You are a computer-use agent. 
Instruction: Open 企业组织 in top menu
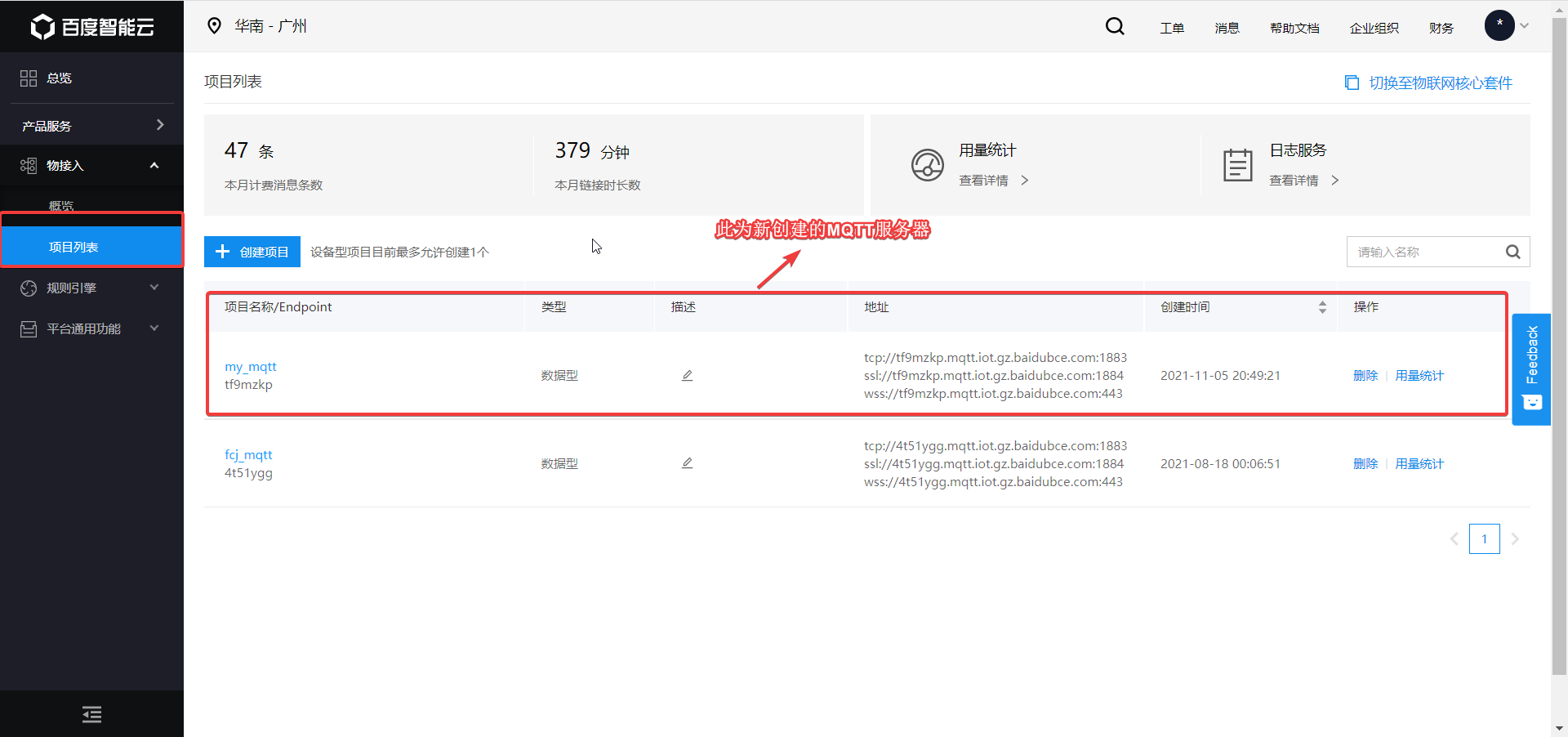[1374, 28]
